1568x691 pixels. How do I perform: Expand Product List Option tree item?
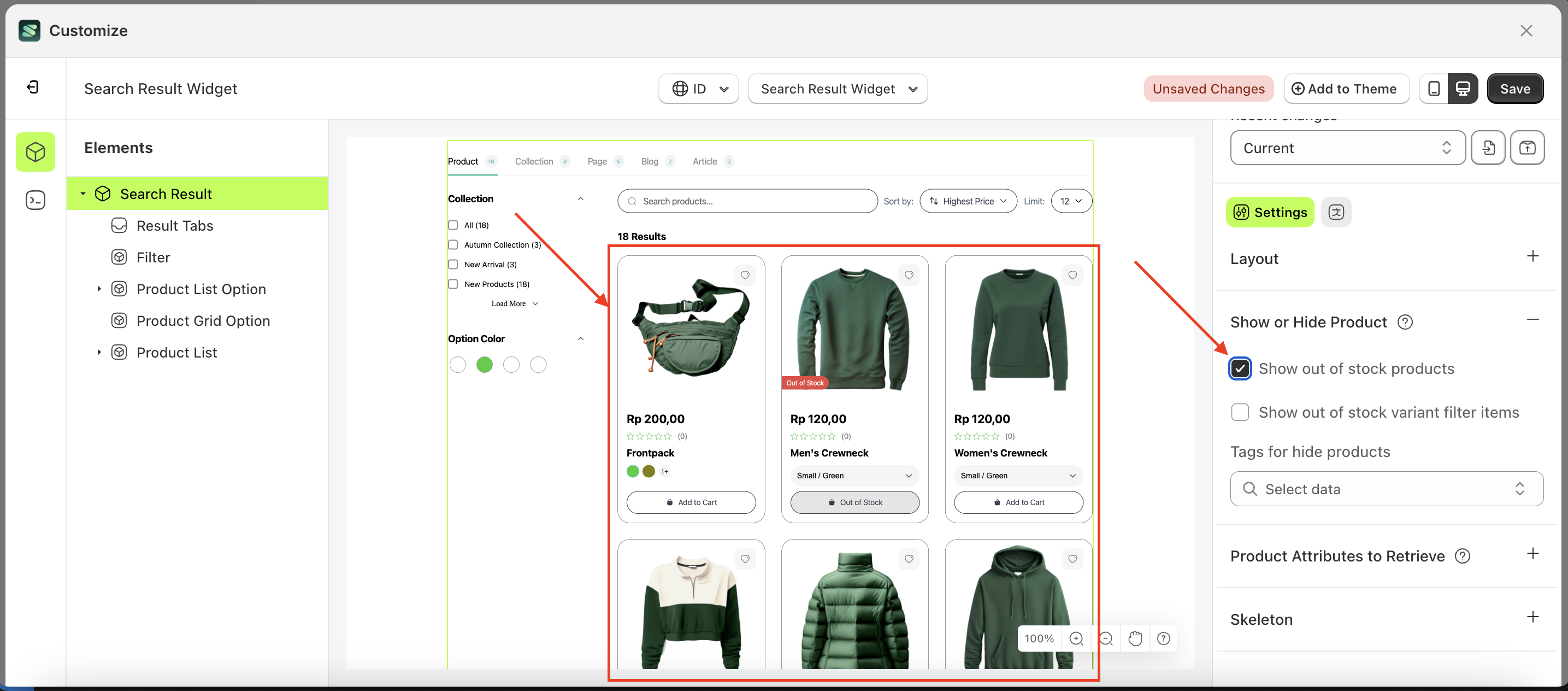[99, 289]
